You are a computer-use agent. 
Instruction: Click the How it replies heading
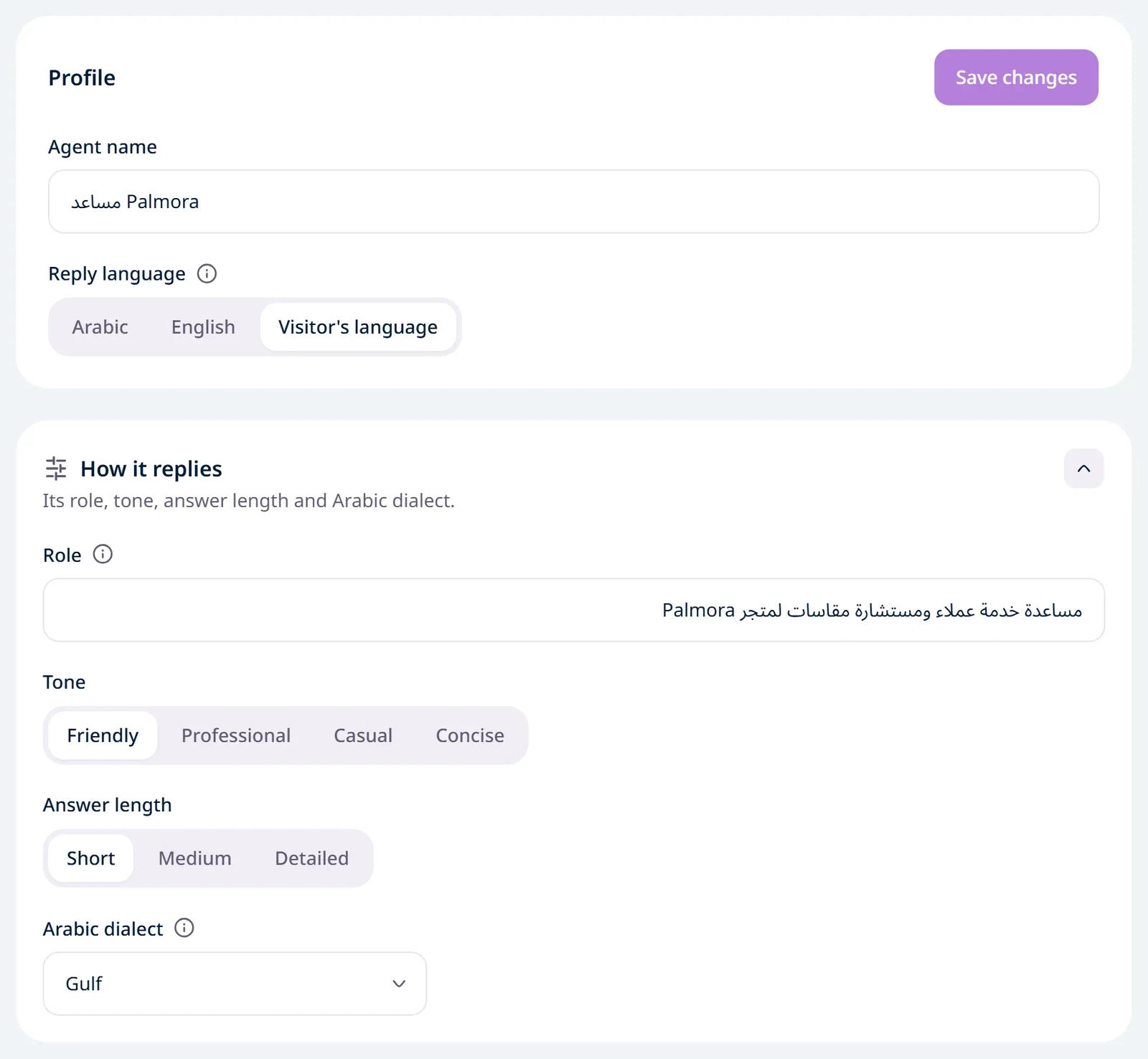coord(151,469)
